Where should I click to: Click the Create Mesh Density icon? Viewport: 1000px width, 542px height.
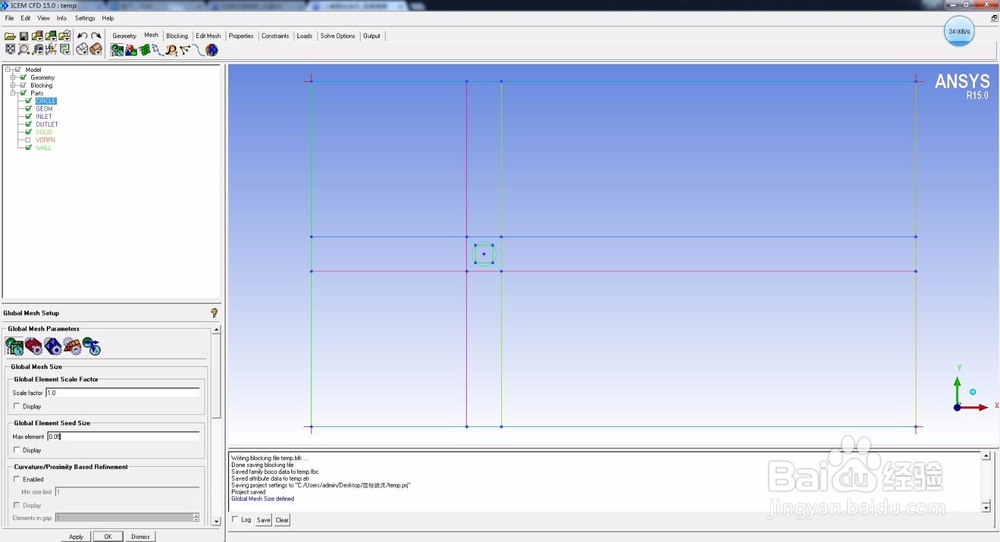point(171,50)
